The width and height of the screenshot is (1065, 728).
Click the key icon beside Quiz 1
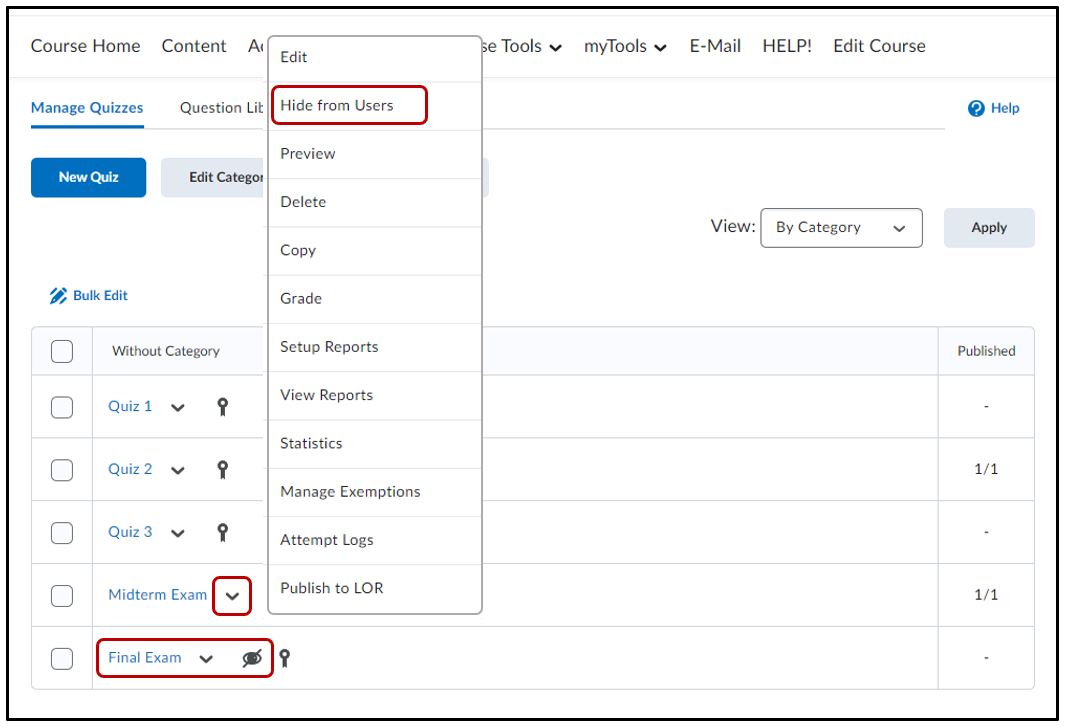pyautogui.click(x=223, y=406)
